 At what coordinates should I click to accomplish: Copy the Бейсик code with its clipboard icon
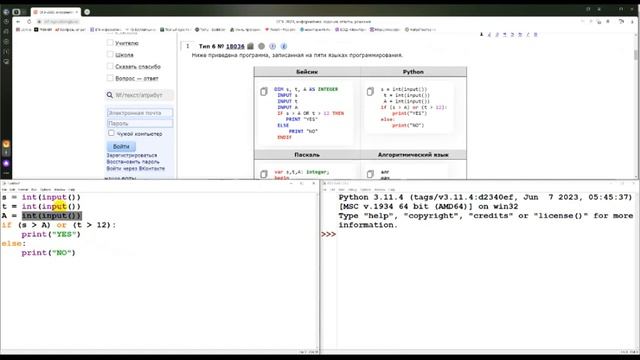(264, 91)
